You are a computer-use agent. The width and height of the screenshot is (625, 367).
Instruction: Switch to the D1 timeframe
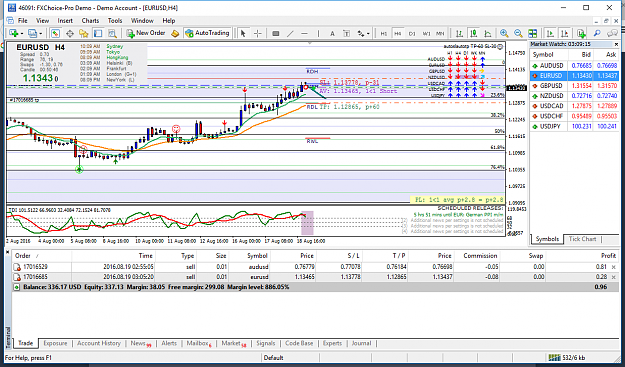(x=412, y=33)
